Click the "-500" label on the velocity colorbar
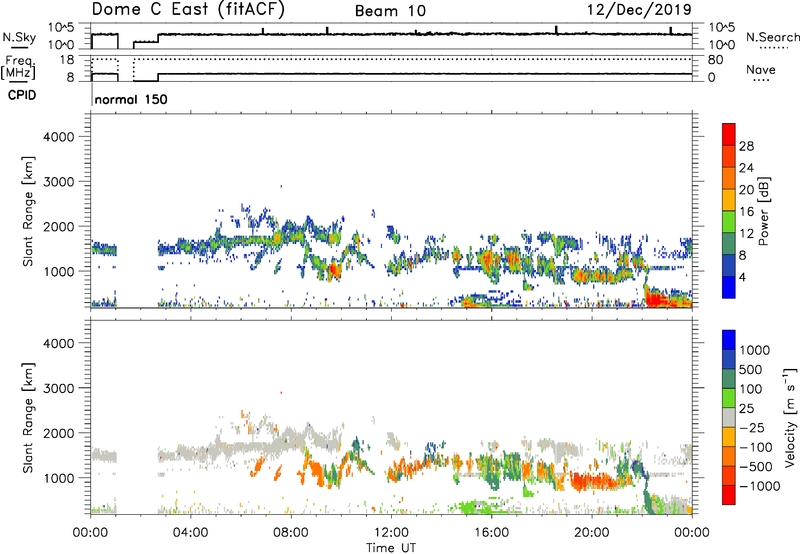This screenshot has width=800, height=554. point(756,467)
